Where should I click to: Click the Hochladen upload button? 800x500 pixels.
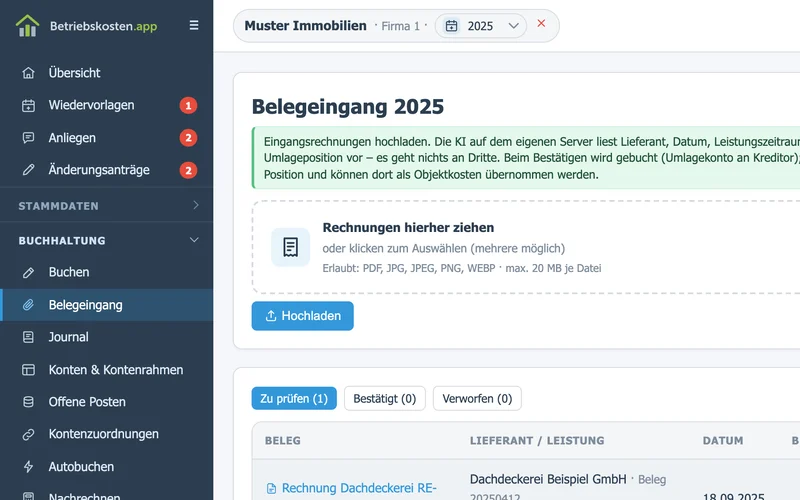click(303, 316)
